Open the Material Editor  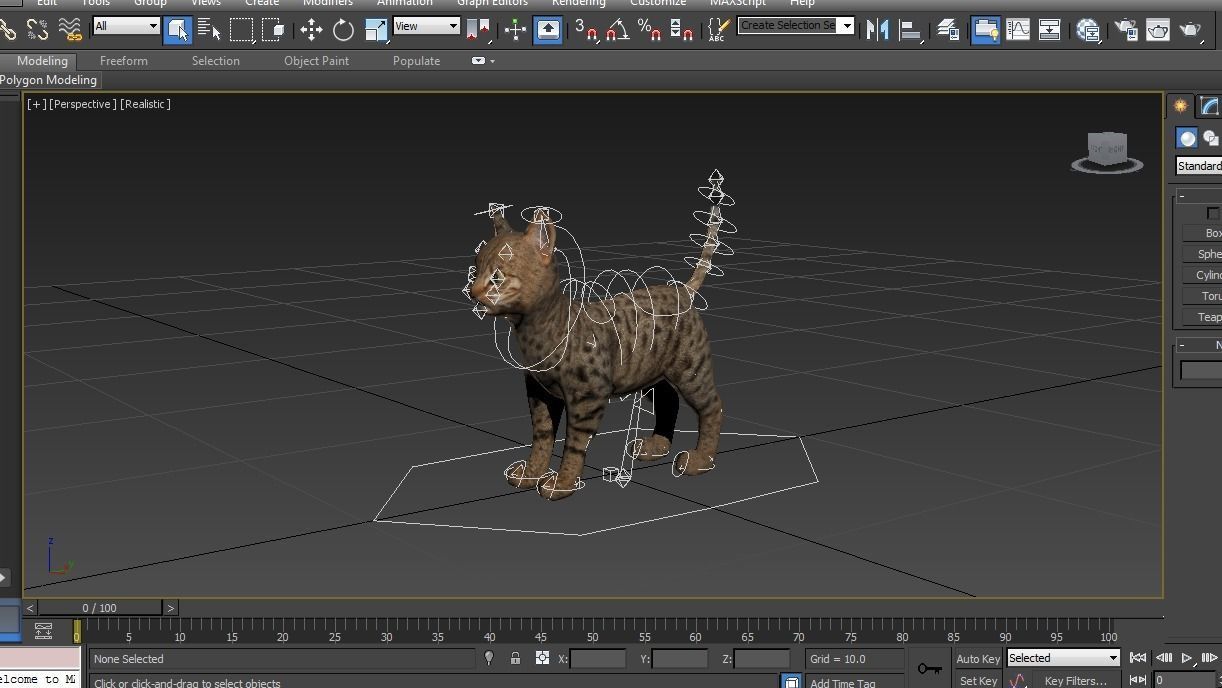click(x=1088, y=30)
